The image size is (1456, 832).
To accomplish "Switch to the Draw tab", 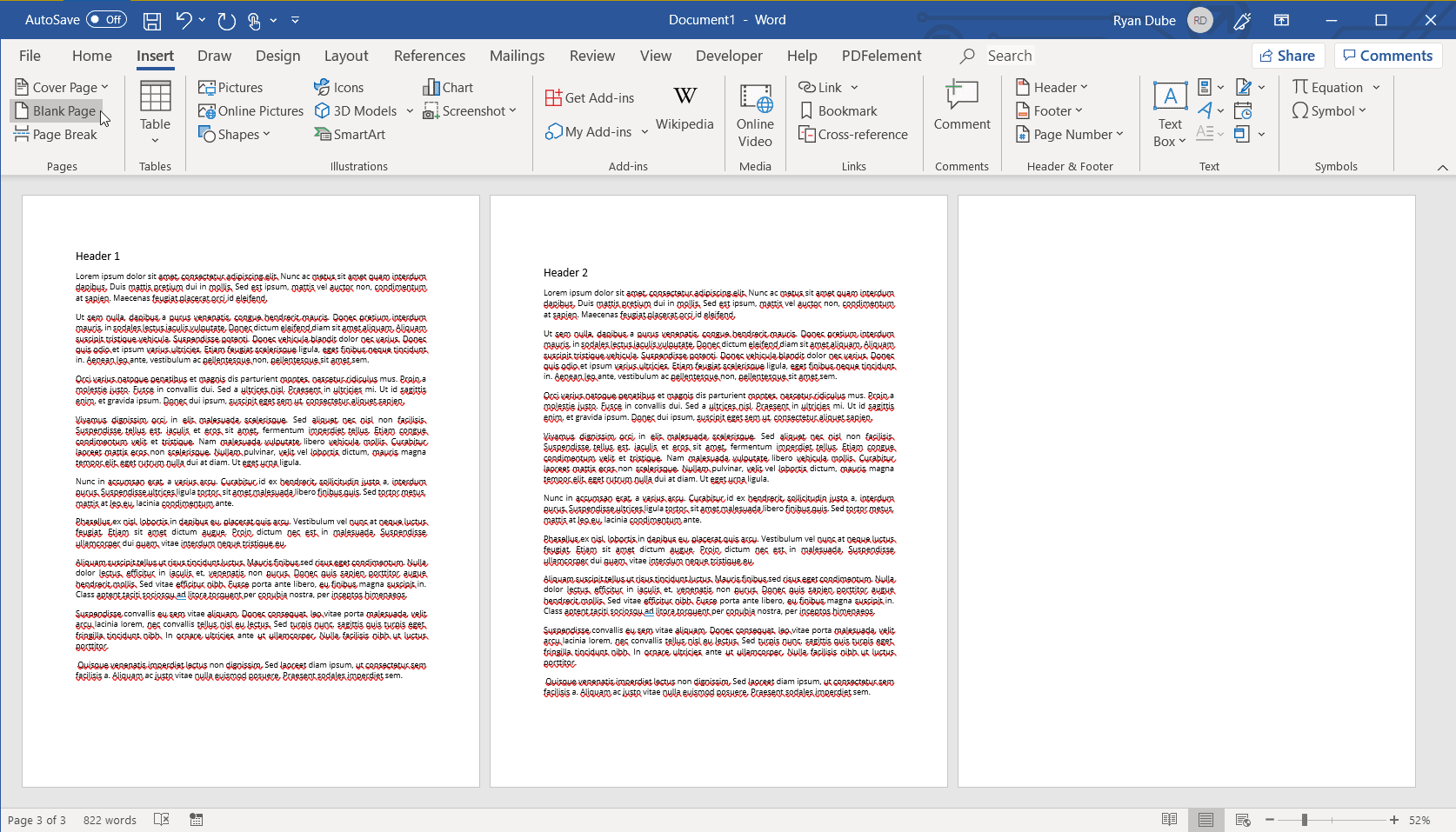I will (215, 56).
